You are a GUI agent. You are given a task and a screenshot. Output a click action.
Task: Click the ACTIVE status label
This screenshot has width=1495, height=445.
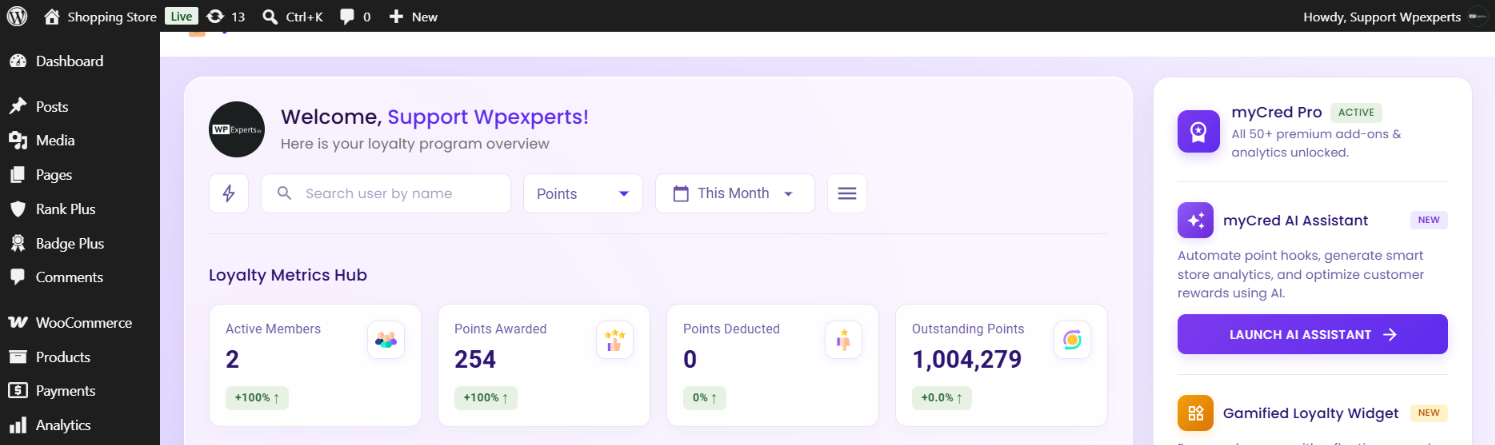point(1356,112)
